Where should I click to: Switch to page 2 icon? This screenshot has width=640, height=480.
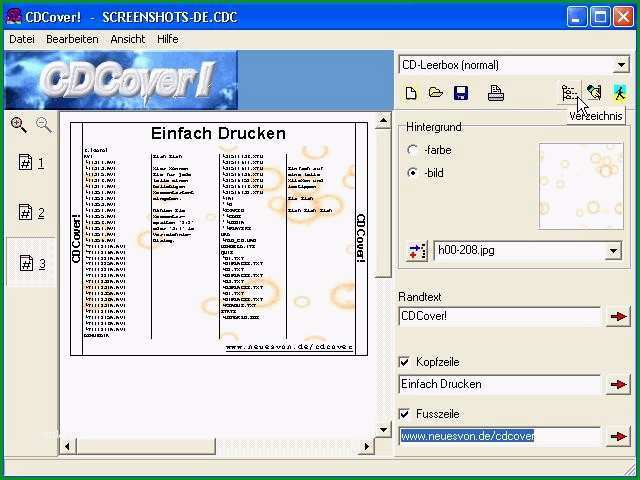(31, 213)
